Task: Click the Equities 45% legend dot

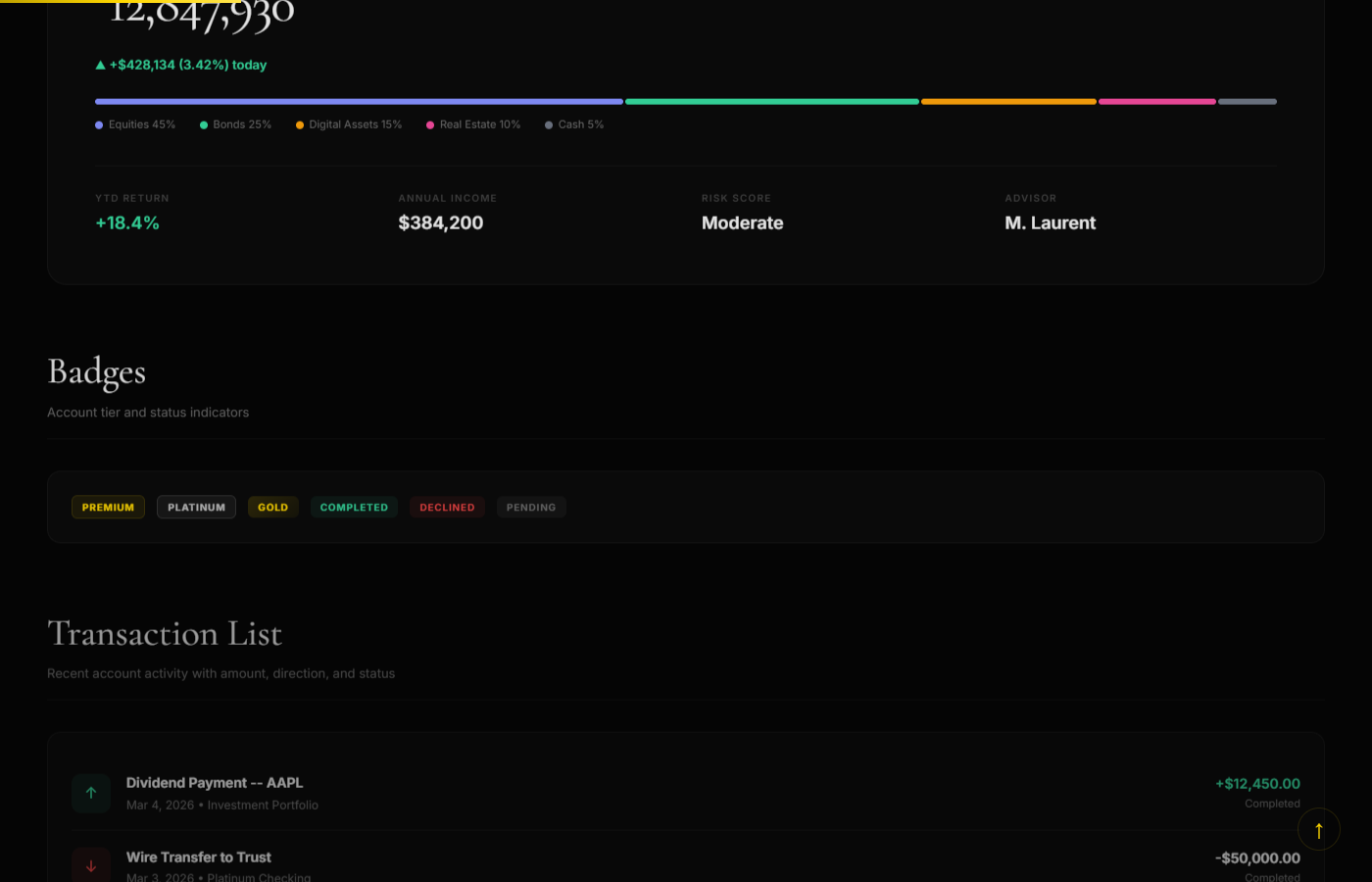Action: 99,125
